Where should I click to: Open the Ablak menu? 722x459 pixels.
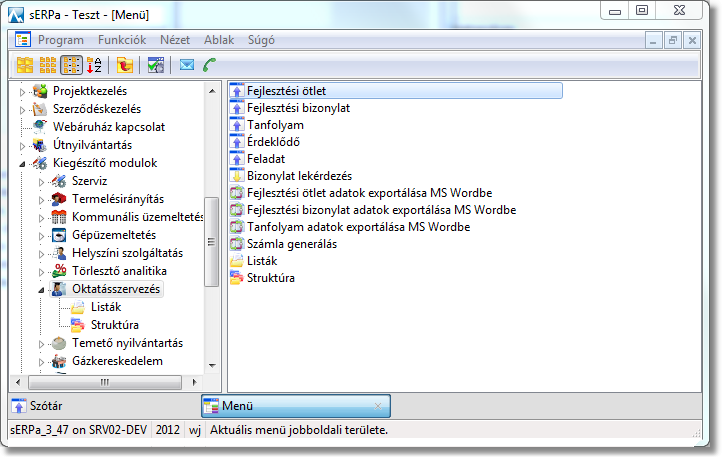coord(219,40)
